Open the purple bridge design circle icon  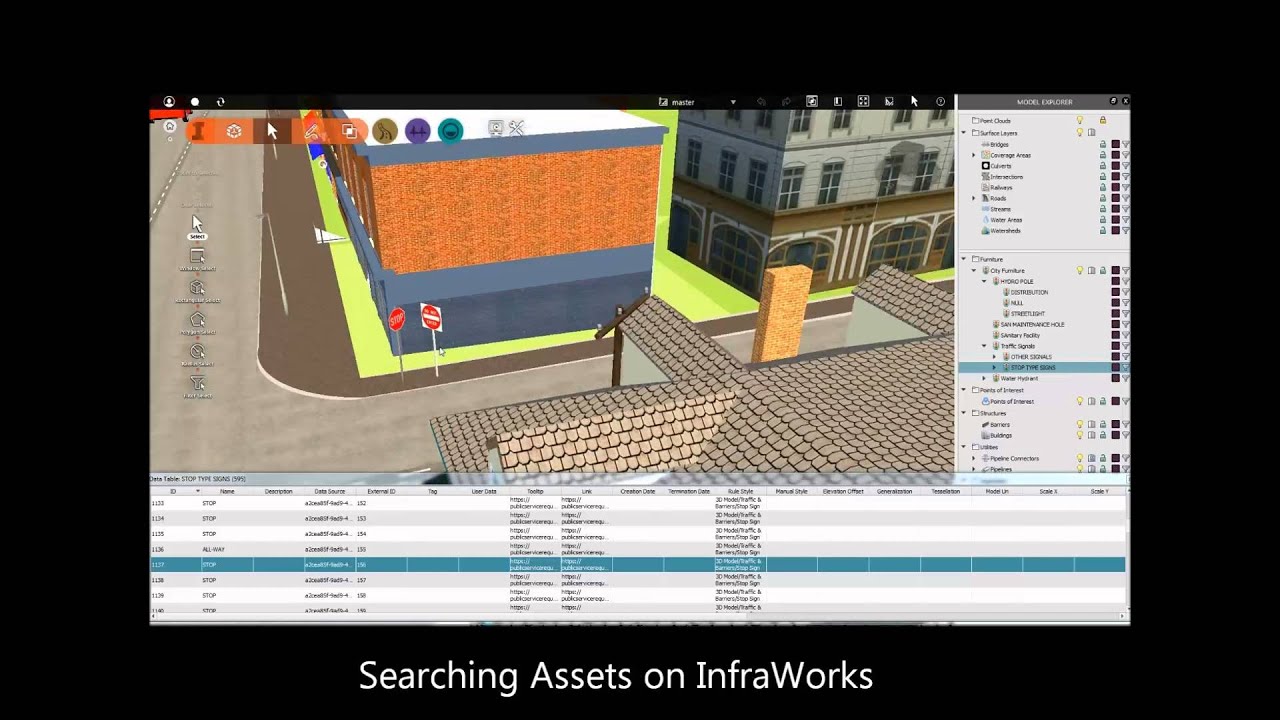(x=418, y=131)
